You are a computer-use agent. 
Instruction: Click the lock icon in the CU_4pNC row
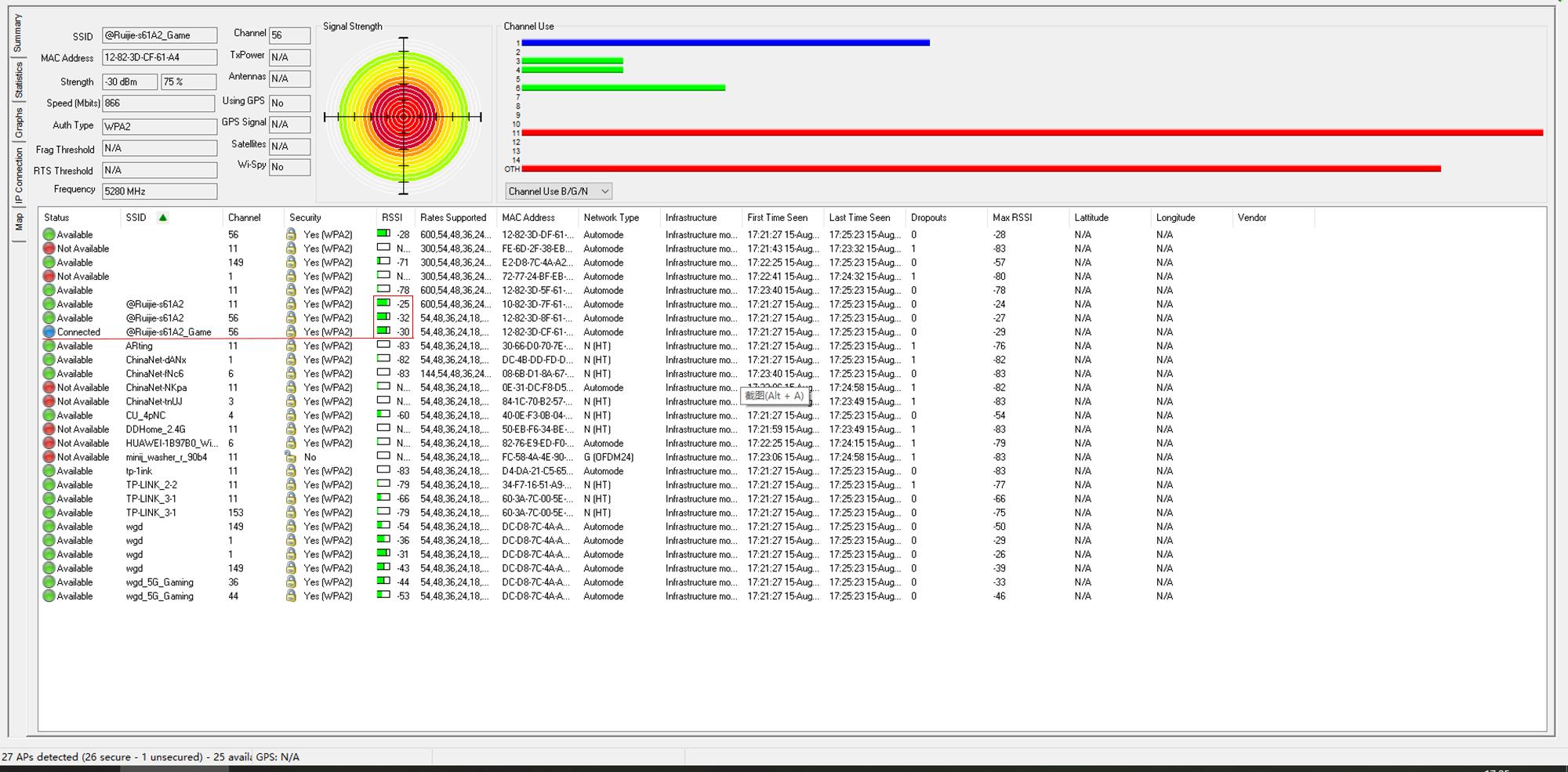pos(291,415)
